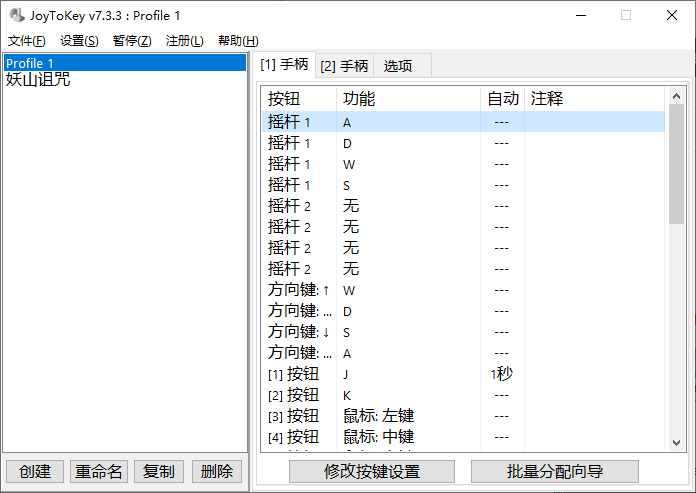Click the JoyToKey title bar icon
696x493 pixels.
17,16
